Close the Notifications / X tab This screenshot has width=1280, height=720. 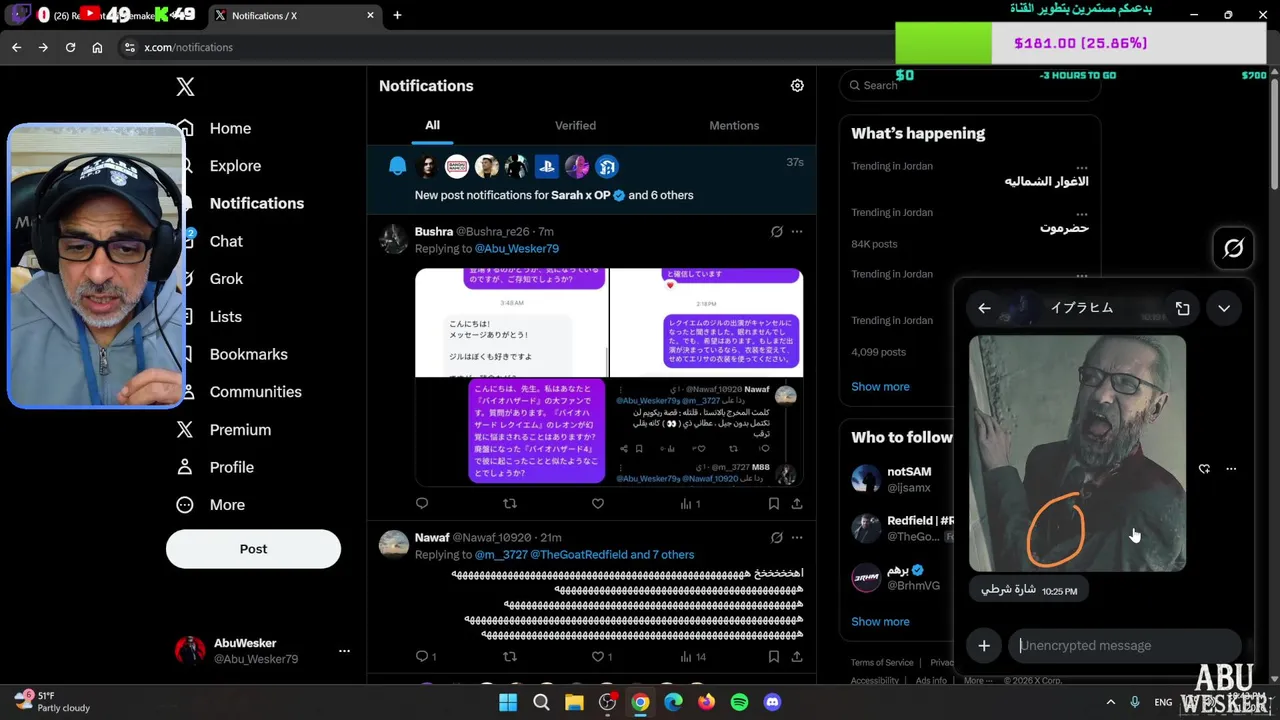coord(370,15)
